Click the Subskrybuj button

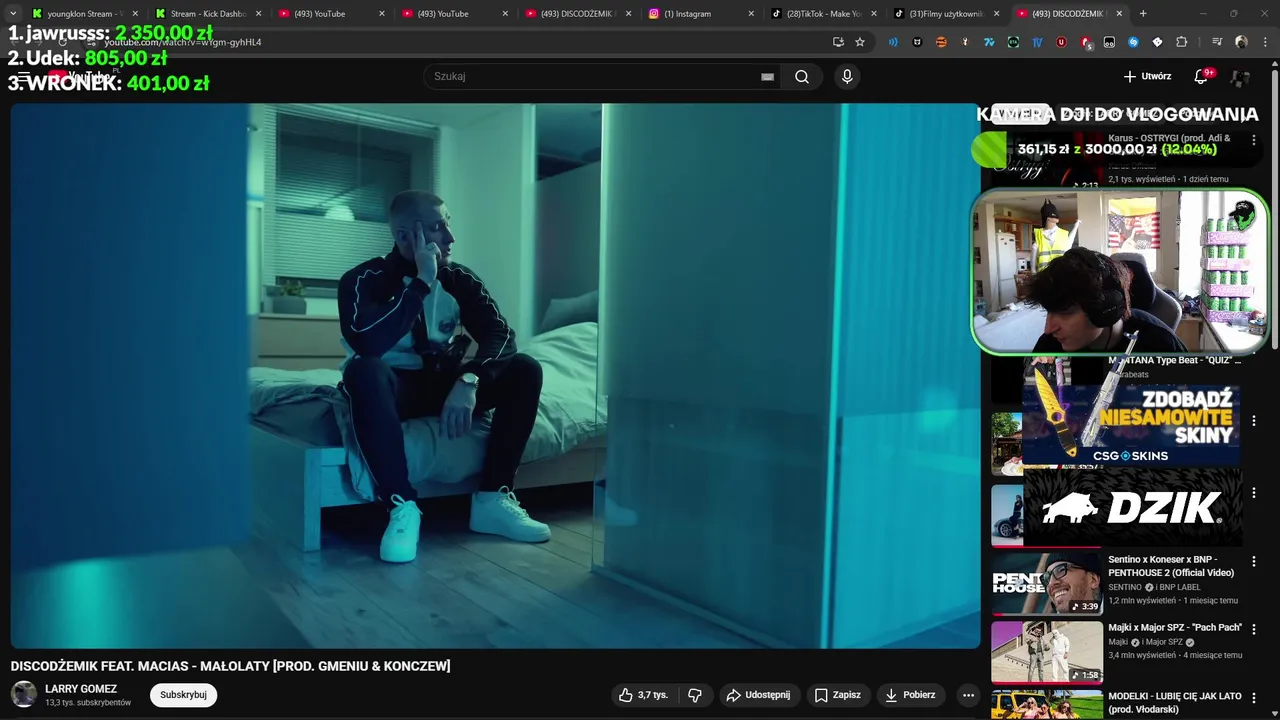tap(183, 695)
